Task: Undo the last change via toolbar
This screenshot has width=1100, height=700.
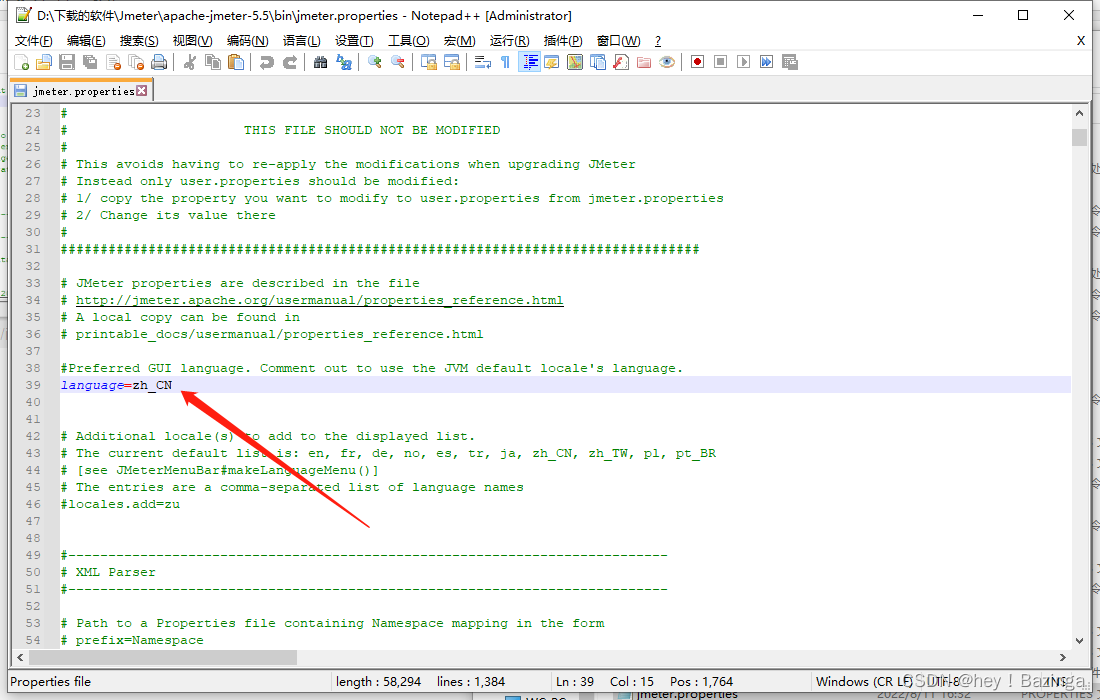Action: (x=267, y=62)
